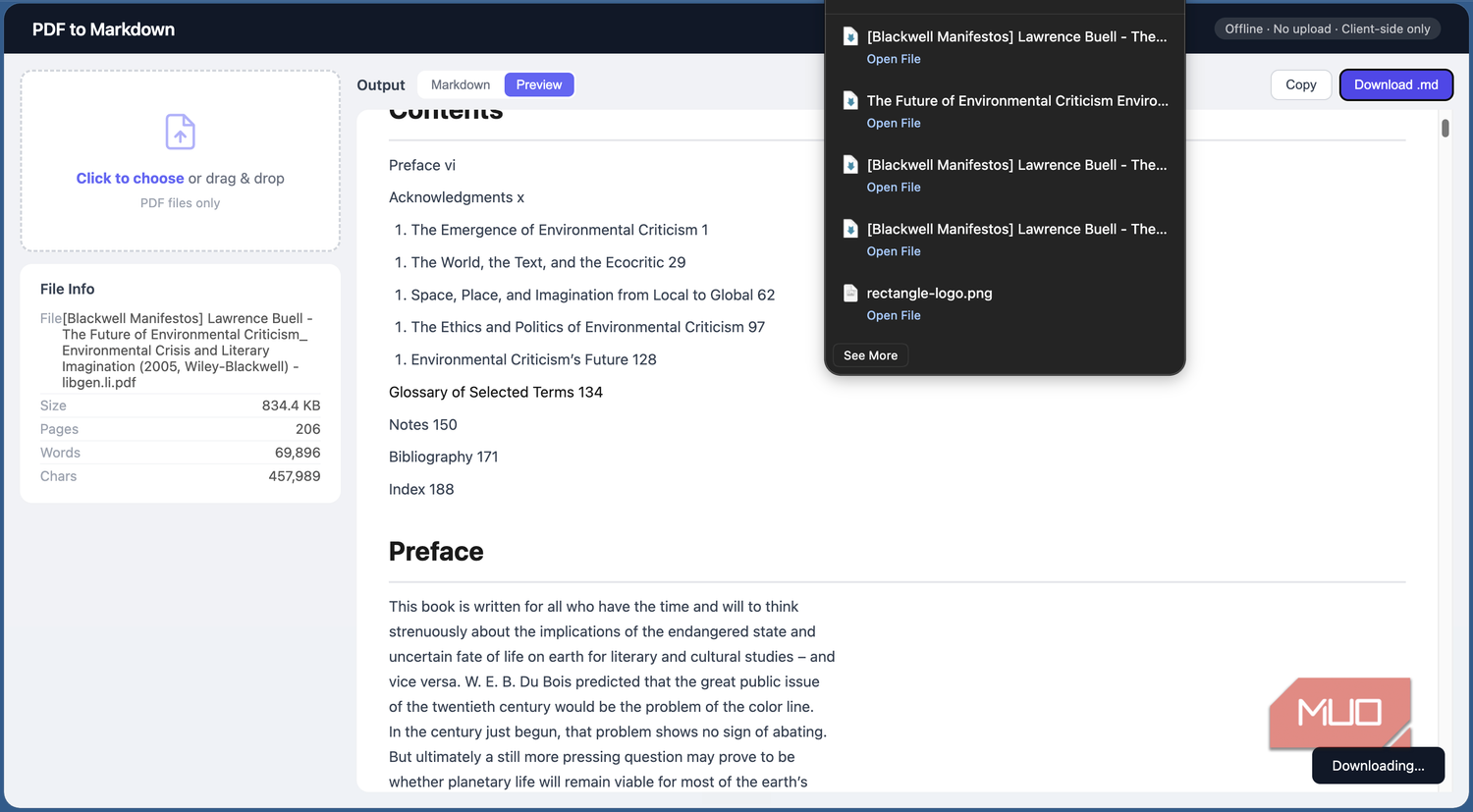Click the 'Preface' heading in preview
Image resolution: width=1473 pixels, height=812 pixels.
pos(436,552)
